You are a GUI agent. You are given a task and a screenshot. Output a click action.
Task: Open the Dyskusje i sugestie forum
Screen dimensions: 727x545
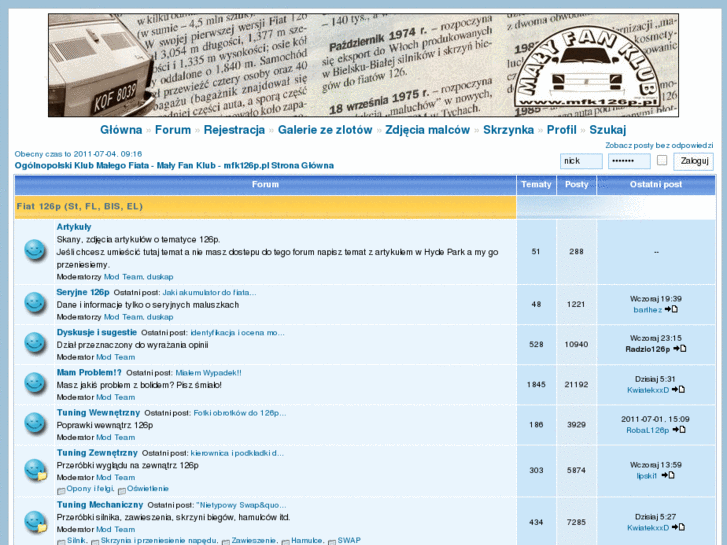coord(96,332)
